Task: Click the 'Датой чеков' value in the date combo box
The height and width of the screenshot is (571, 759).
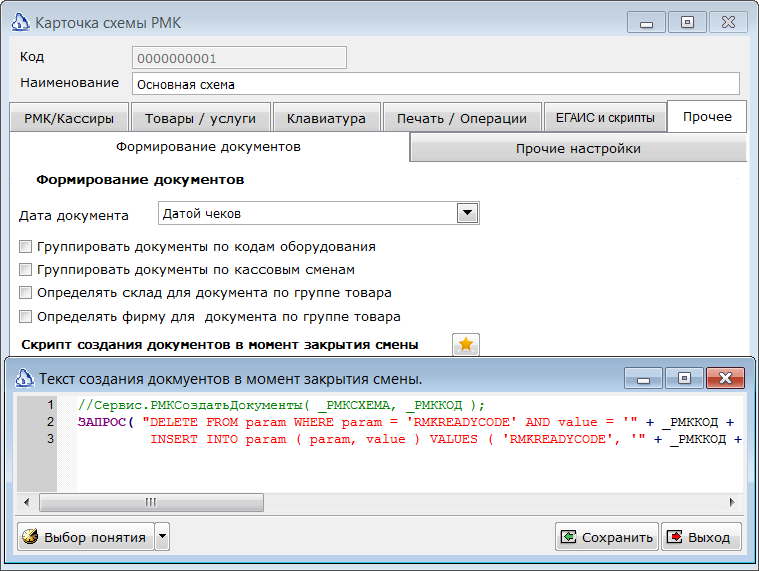Action: click(x=201, y=213)
